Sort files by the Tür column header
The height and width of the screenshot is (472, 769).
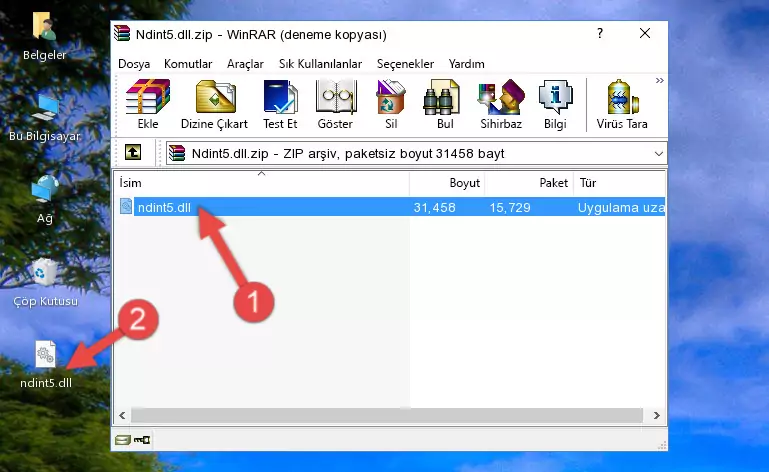click(619, 183)
